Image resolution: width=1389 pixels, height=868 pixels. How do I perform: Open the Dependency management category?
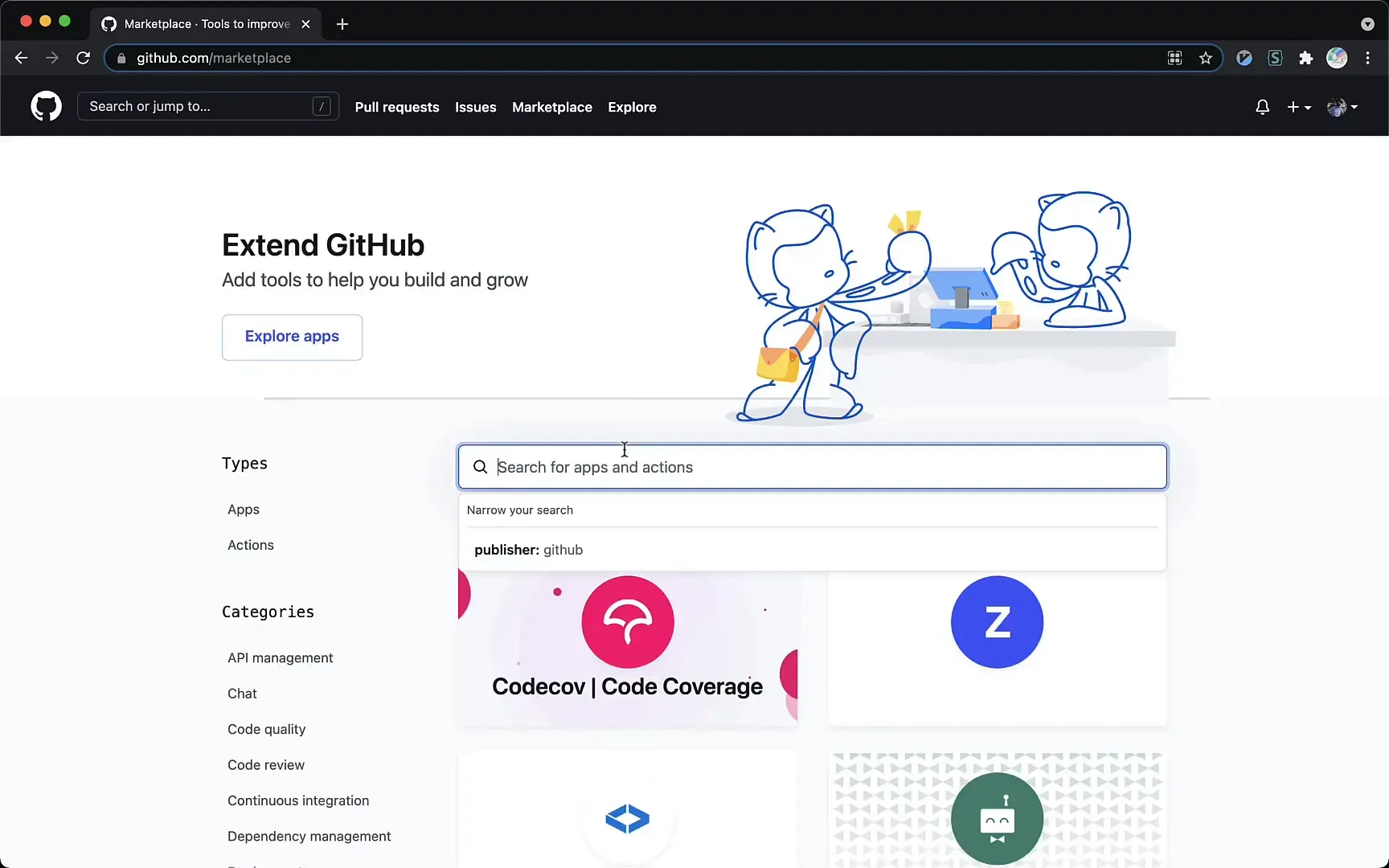(309, 836)
